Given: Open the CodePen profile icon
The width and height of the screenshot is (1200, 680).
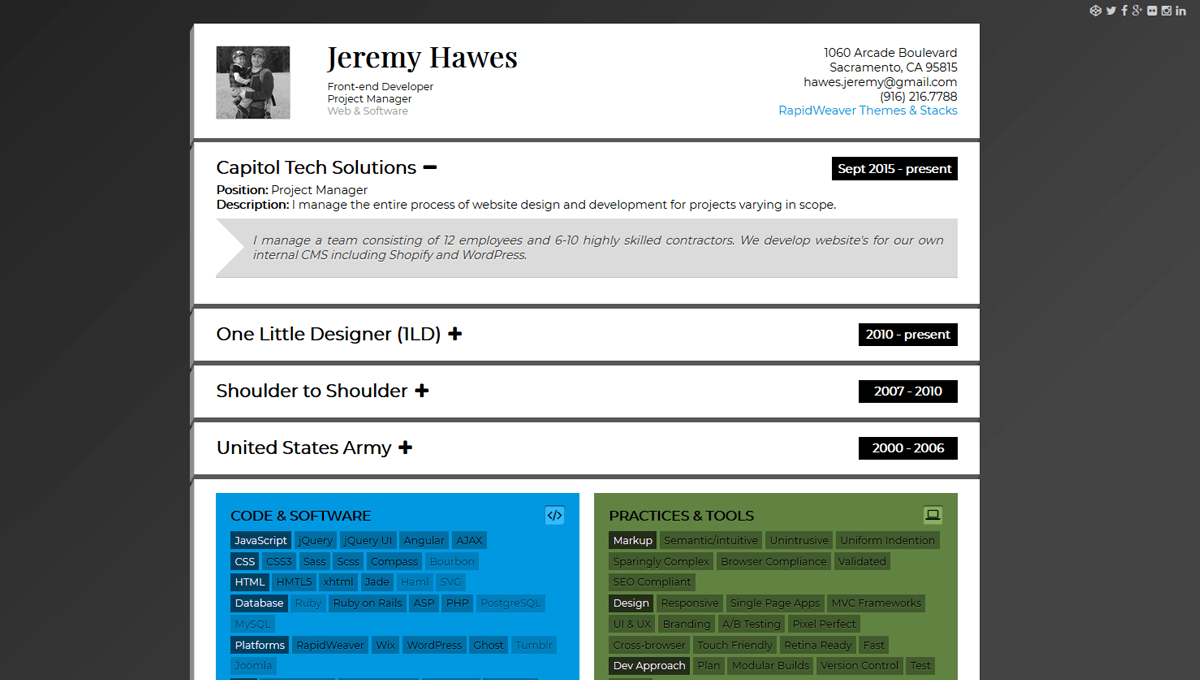Looking at the screenshot, I should tap(1095, 10).
